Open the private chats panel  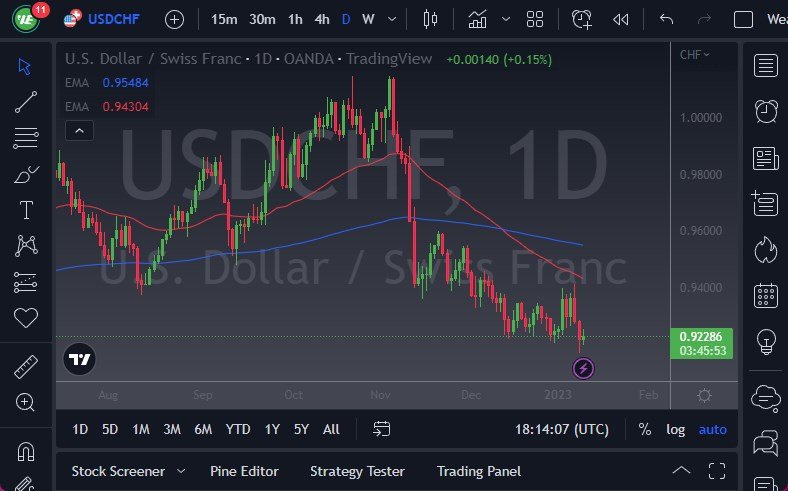tap(766, 444)
